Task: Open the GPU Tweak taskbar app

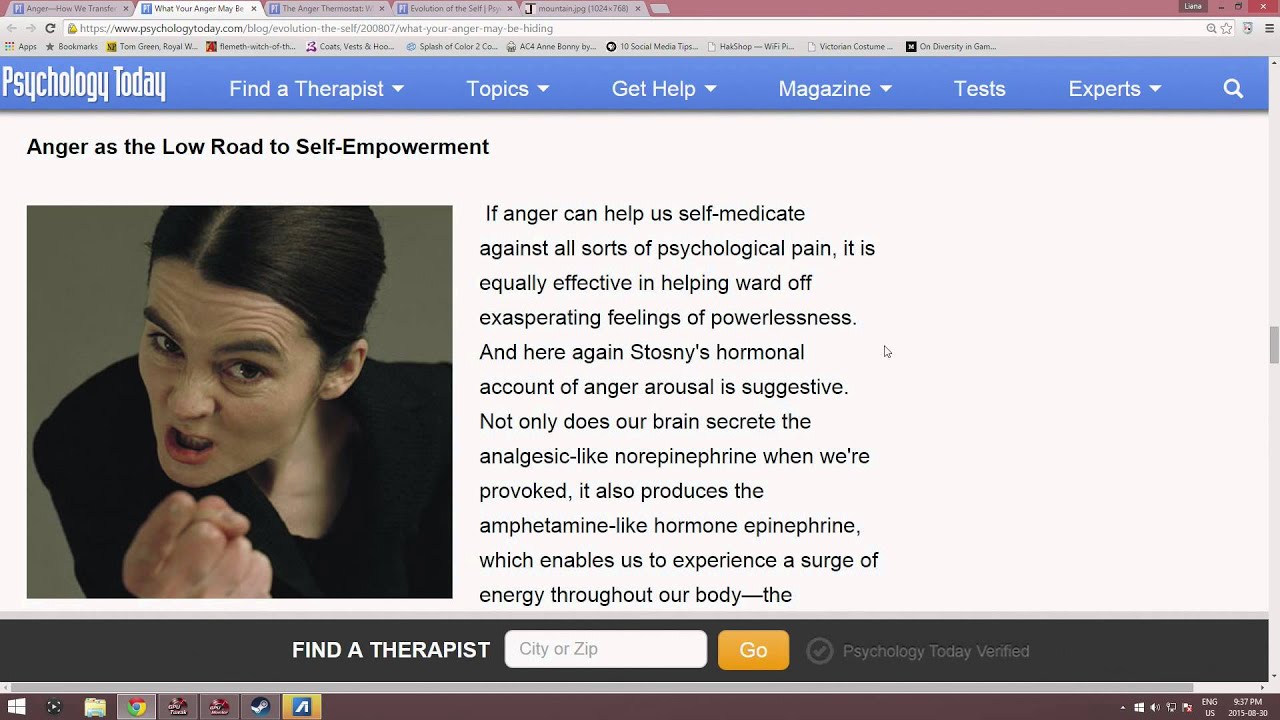Action: [177, 707]
